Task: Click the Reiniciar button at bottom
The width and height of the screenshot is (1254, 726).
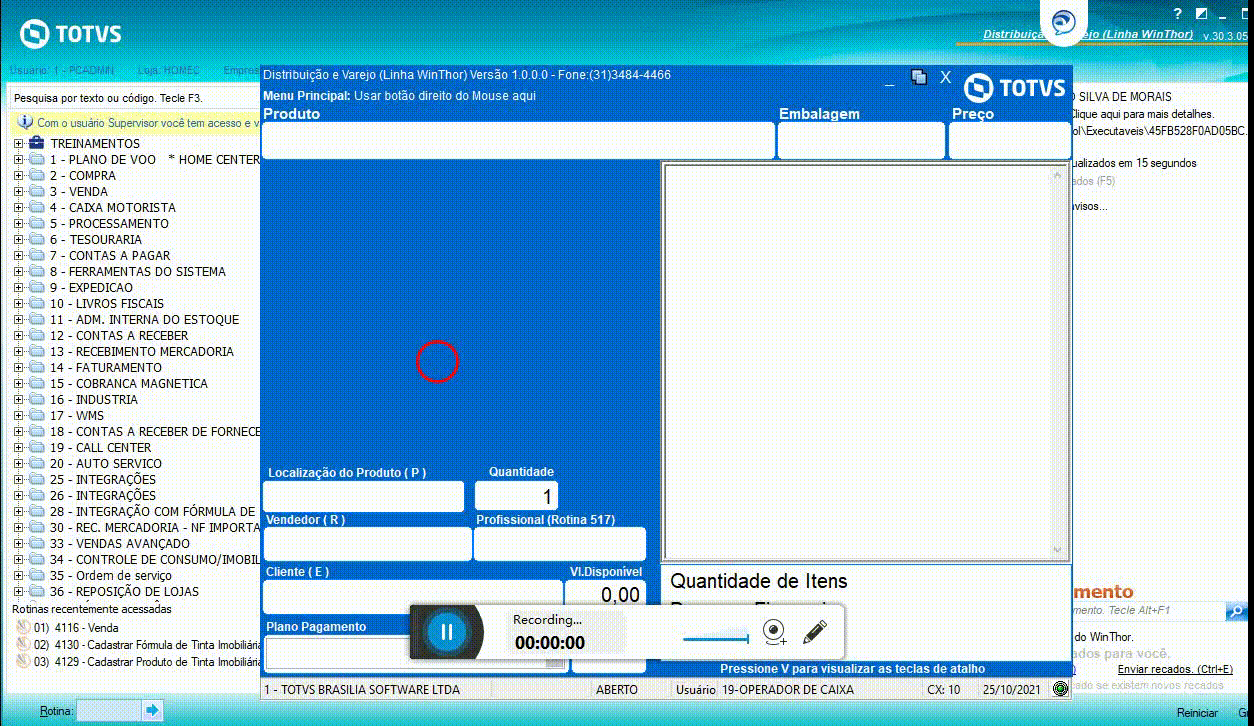Action: [x=1197, y=713]
